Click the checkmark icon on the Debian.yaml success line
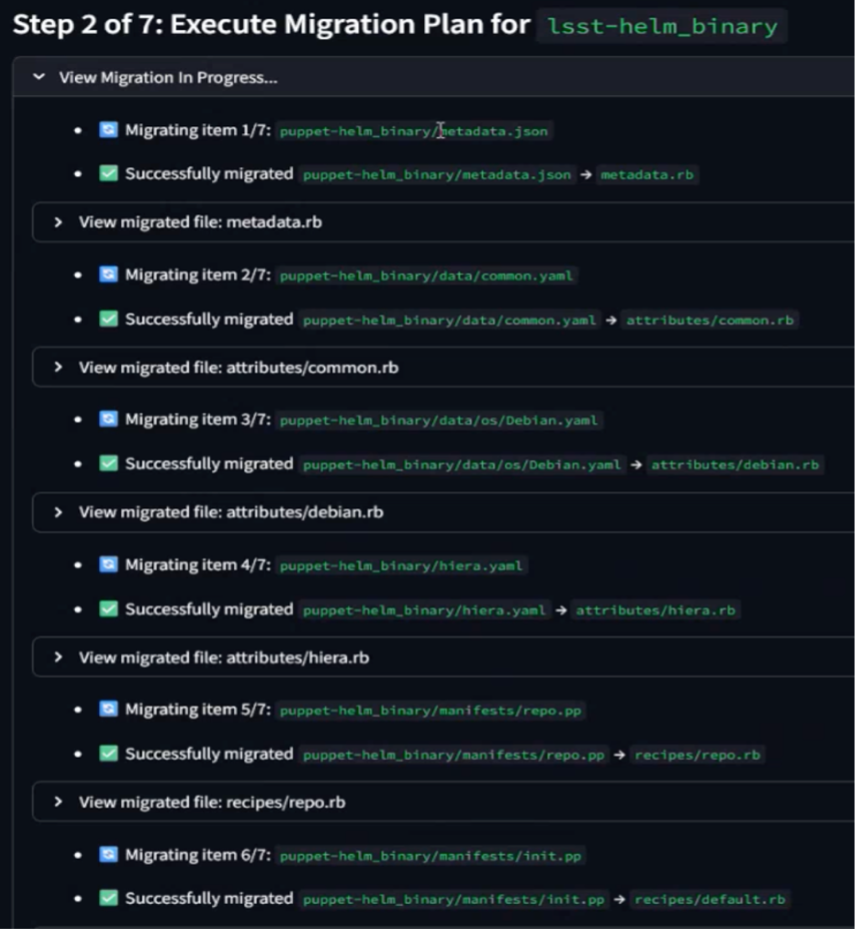 (108, 464)
